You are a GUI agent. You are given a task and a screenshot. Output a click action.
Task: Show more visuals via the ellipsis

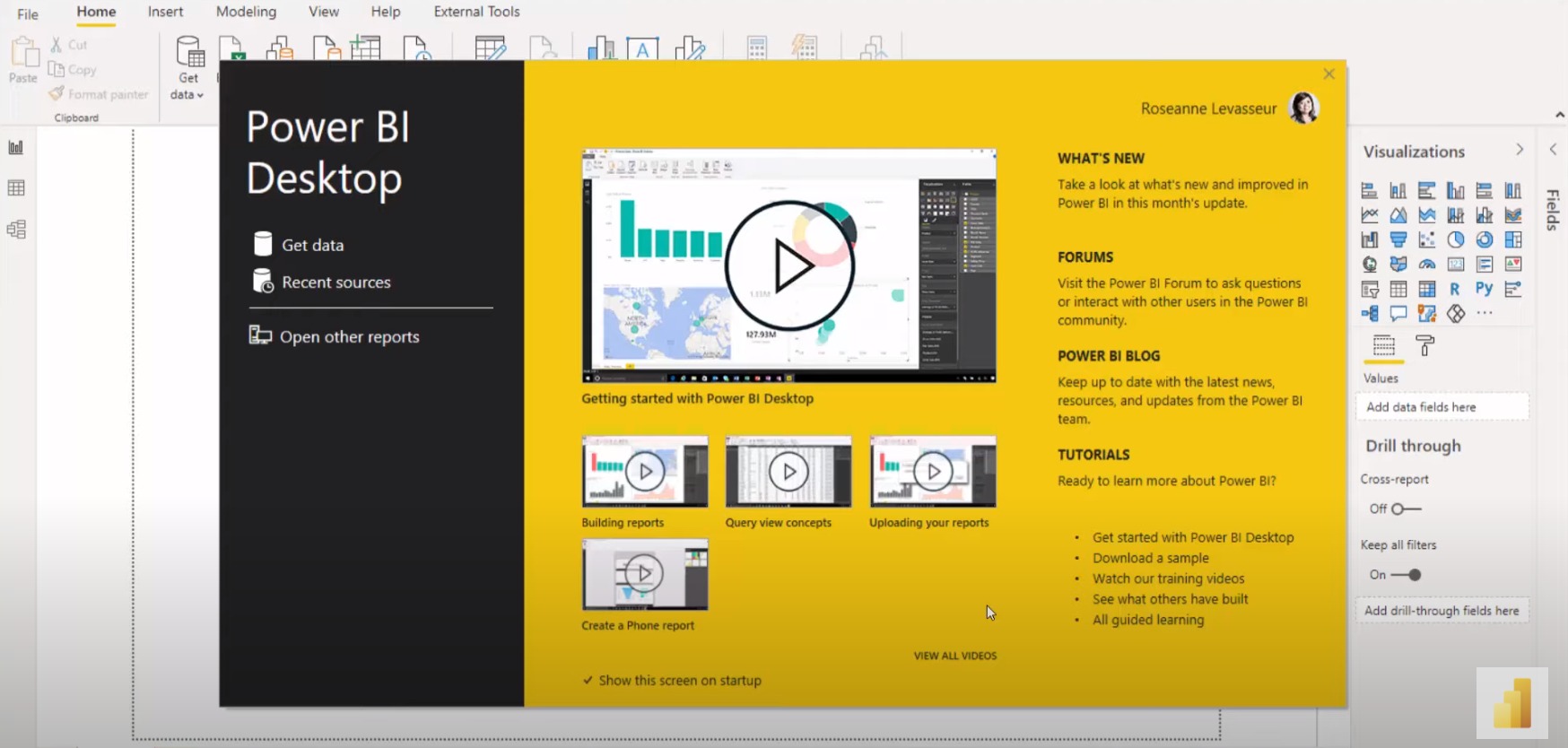[1485, 313]
